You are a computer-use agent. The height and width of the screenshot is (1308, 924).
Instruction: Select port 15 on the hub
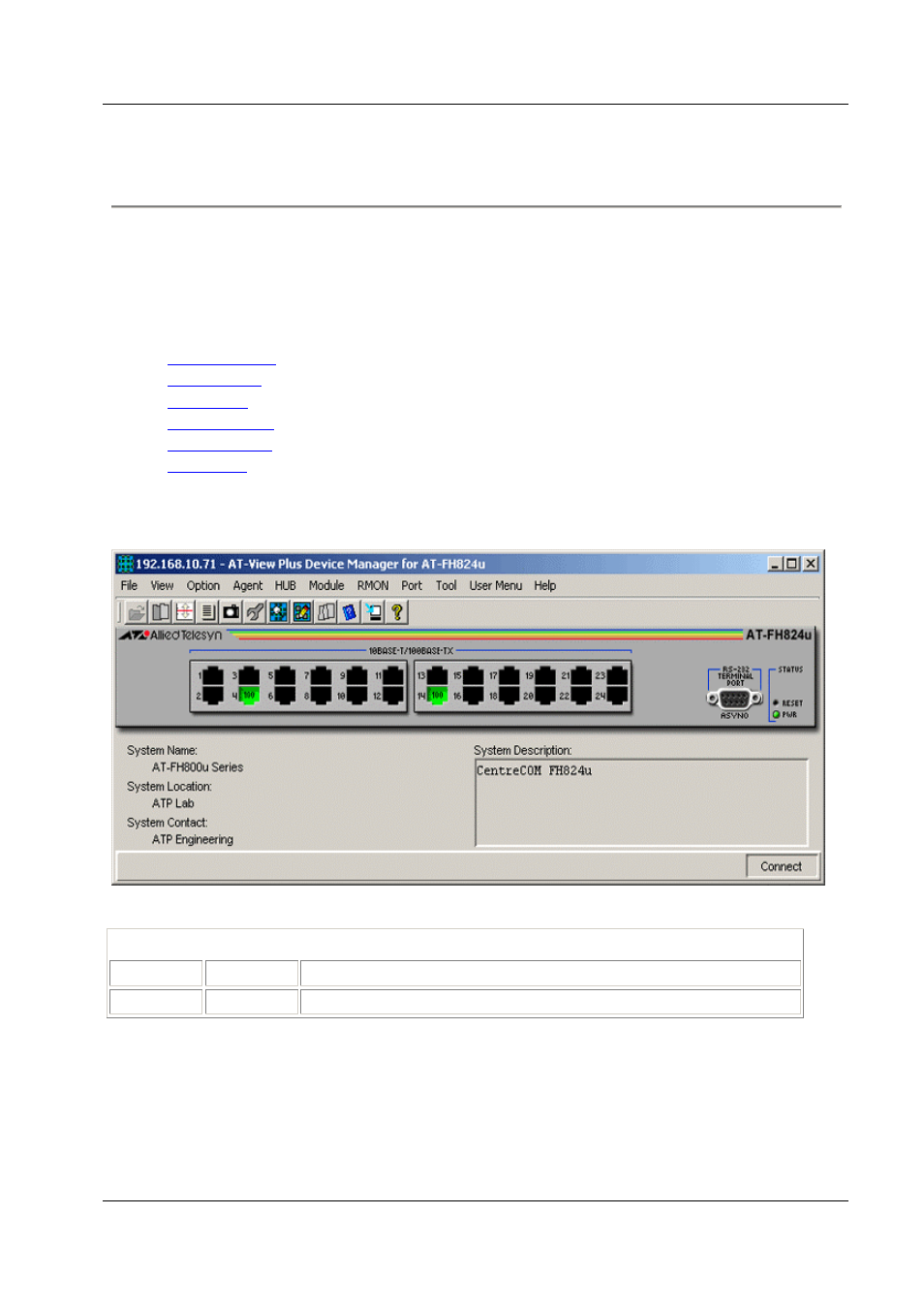pyautogui.click(x=473, y=675)
